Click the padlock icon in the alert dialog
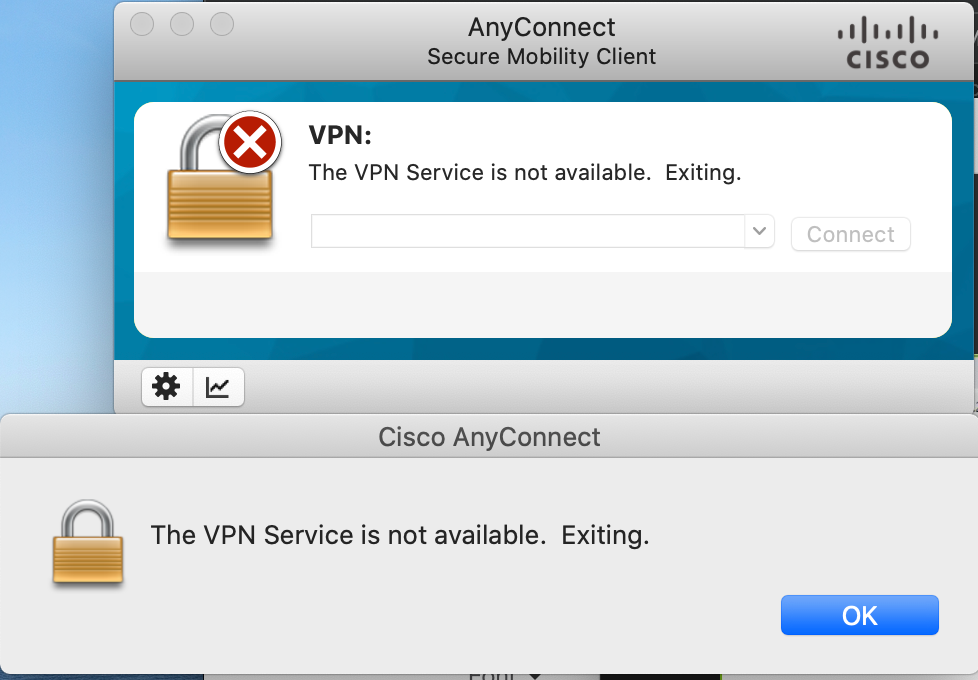The width and height of the screenshot is (978, 680). point(87,542)
